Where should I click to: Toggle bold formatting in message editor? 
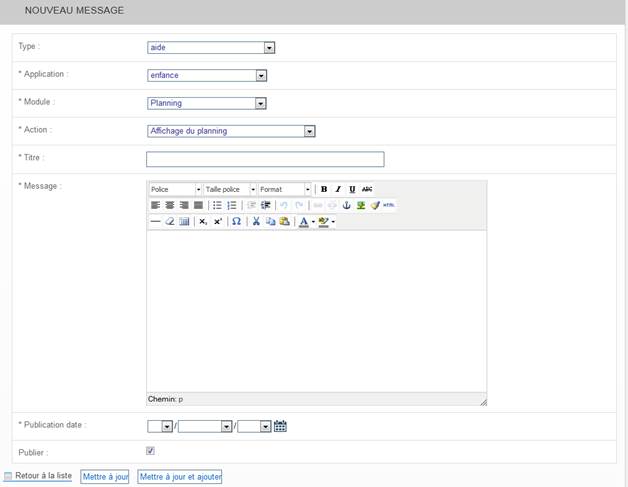(x=324, y=189)
